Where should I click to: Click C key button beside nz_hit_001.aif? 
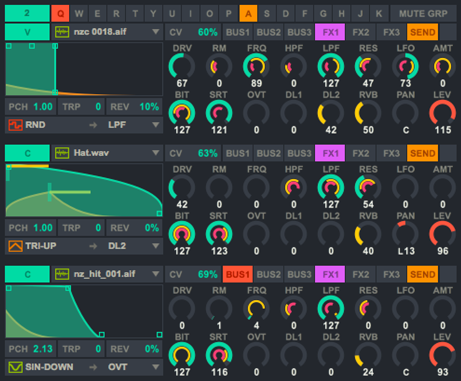(27, 274)
